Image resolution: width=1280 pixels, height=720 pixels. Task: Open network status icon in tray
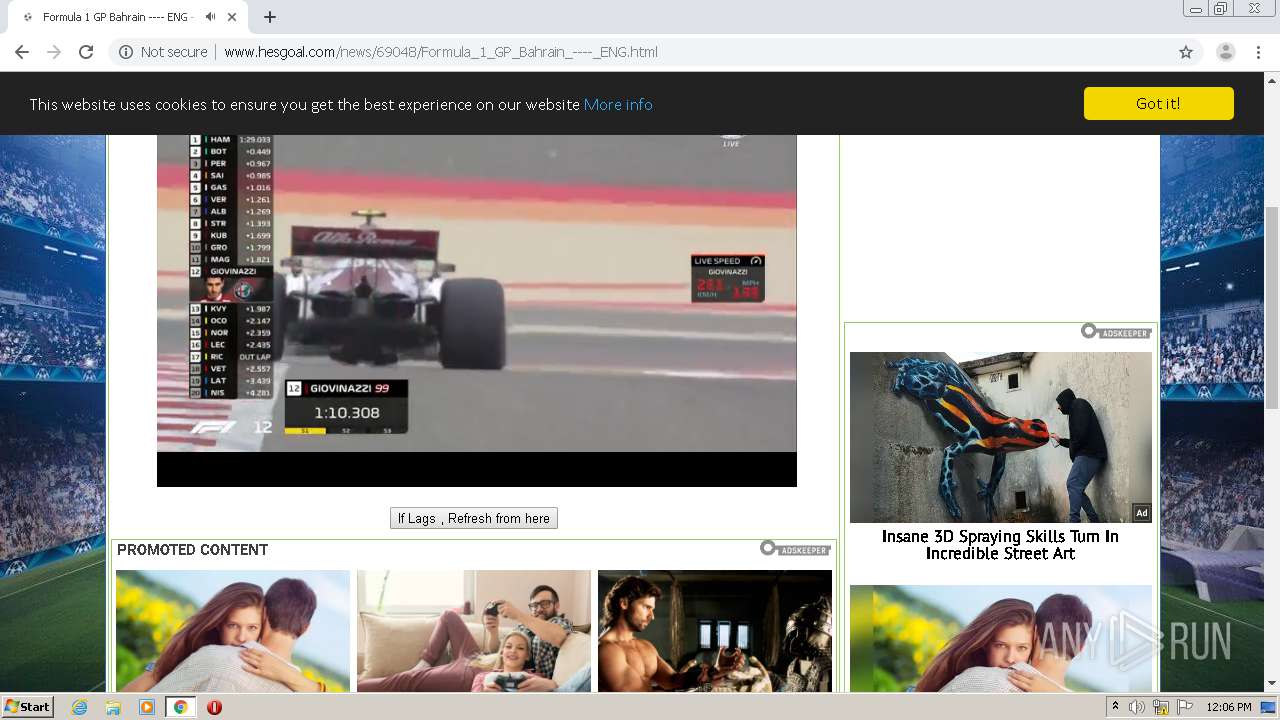point(1161,707)
